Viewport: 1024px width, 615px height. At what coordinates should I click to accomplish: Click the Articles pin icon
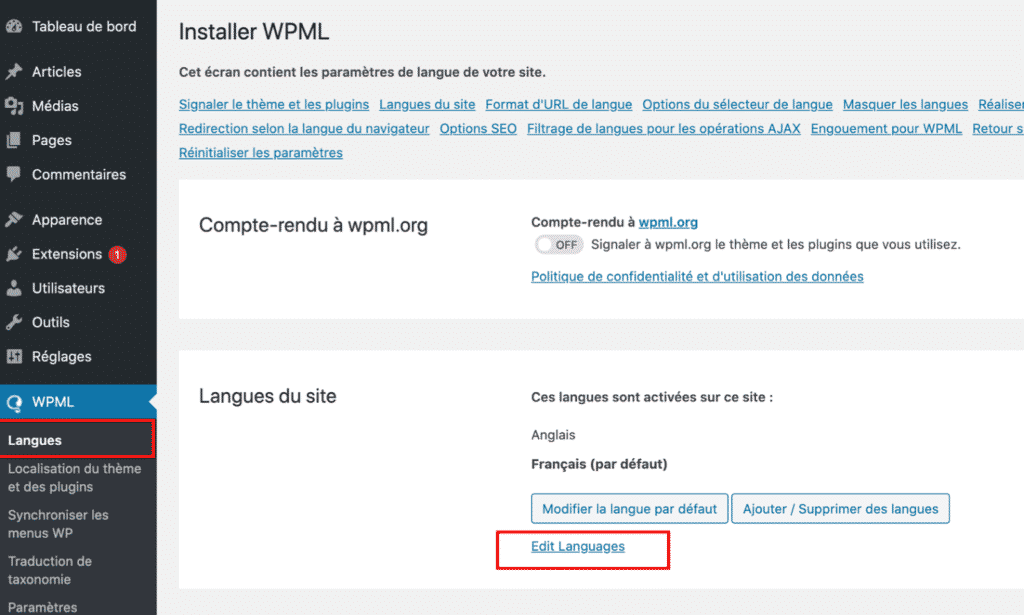[14, 72]
